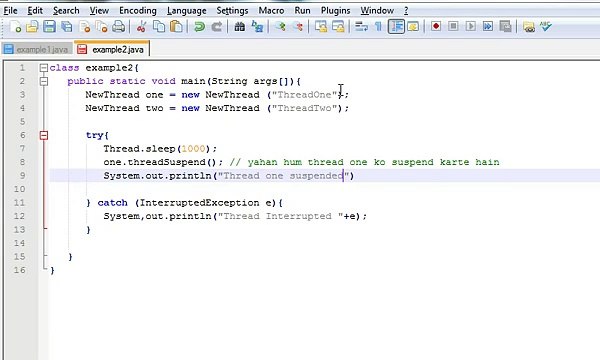
Task: Click the Paste clipboard icon
Action: pos(176,26)
